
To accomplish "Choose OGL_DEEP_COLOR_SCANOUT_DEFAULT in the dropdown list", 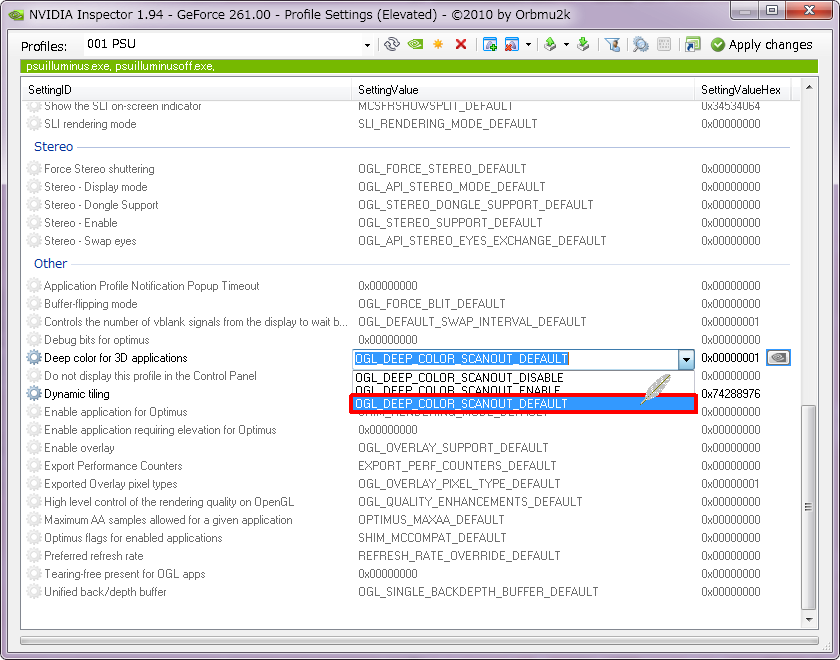I will pos(523,403).
